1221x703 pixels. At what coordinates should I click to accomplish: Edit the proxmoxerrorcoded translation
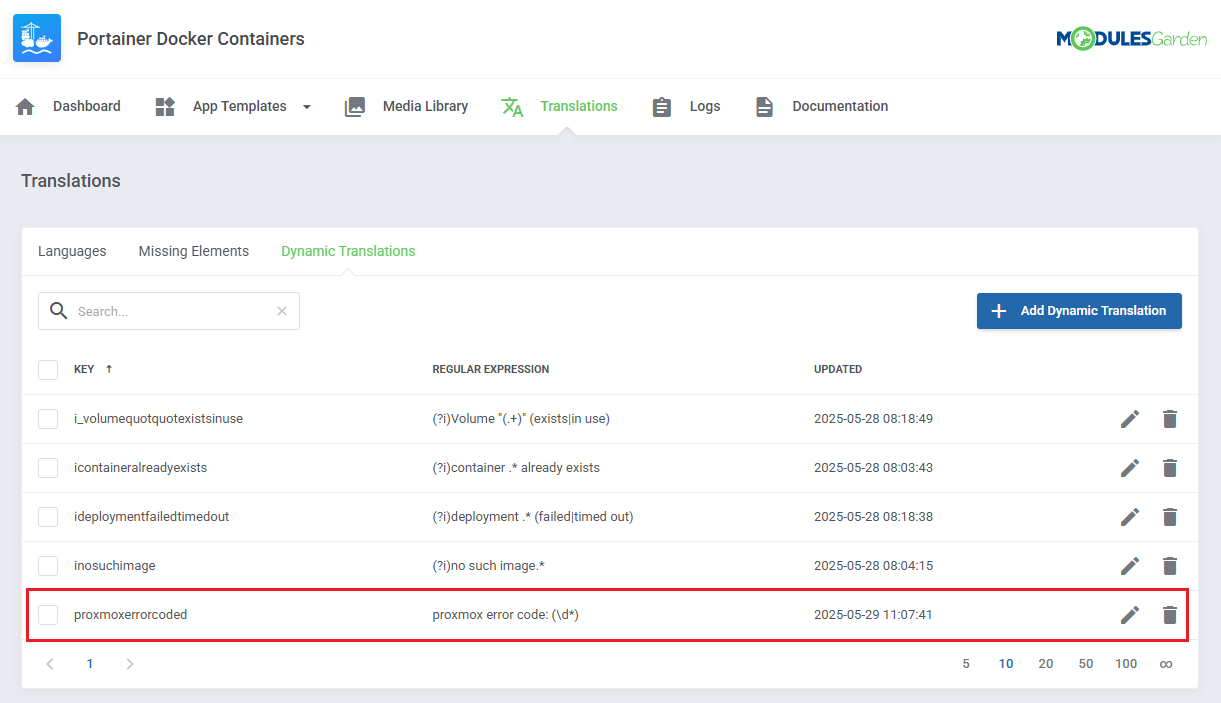pos(1130,615)
